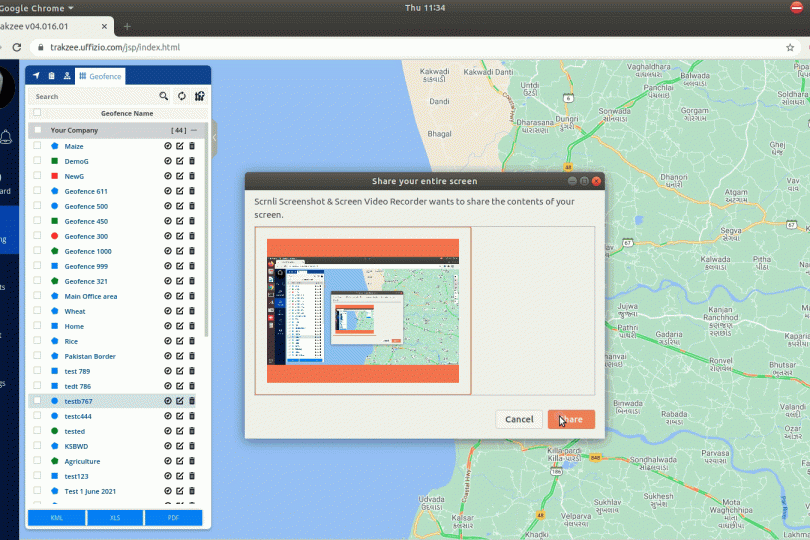Select the Your Company group checkbox

(38, 130)
